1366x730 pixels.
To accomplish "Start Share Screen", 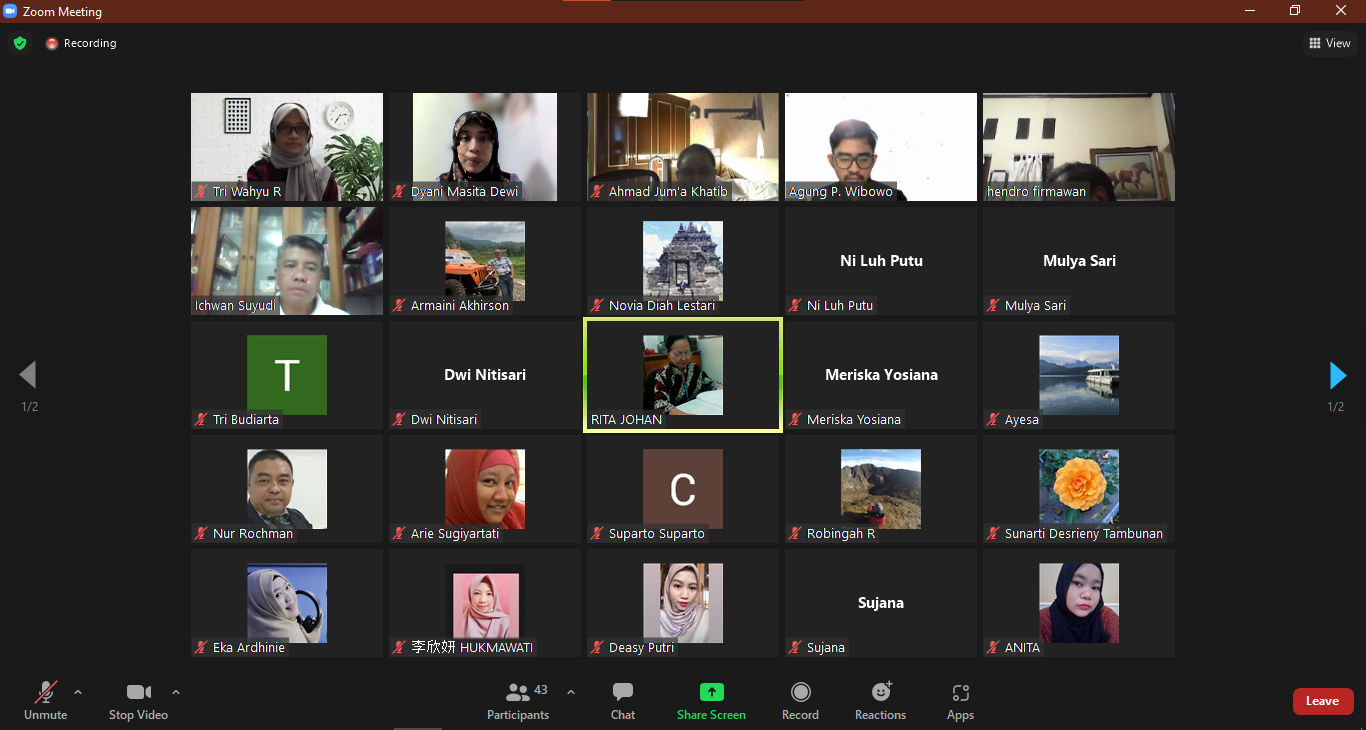I will [711, 701].
